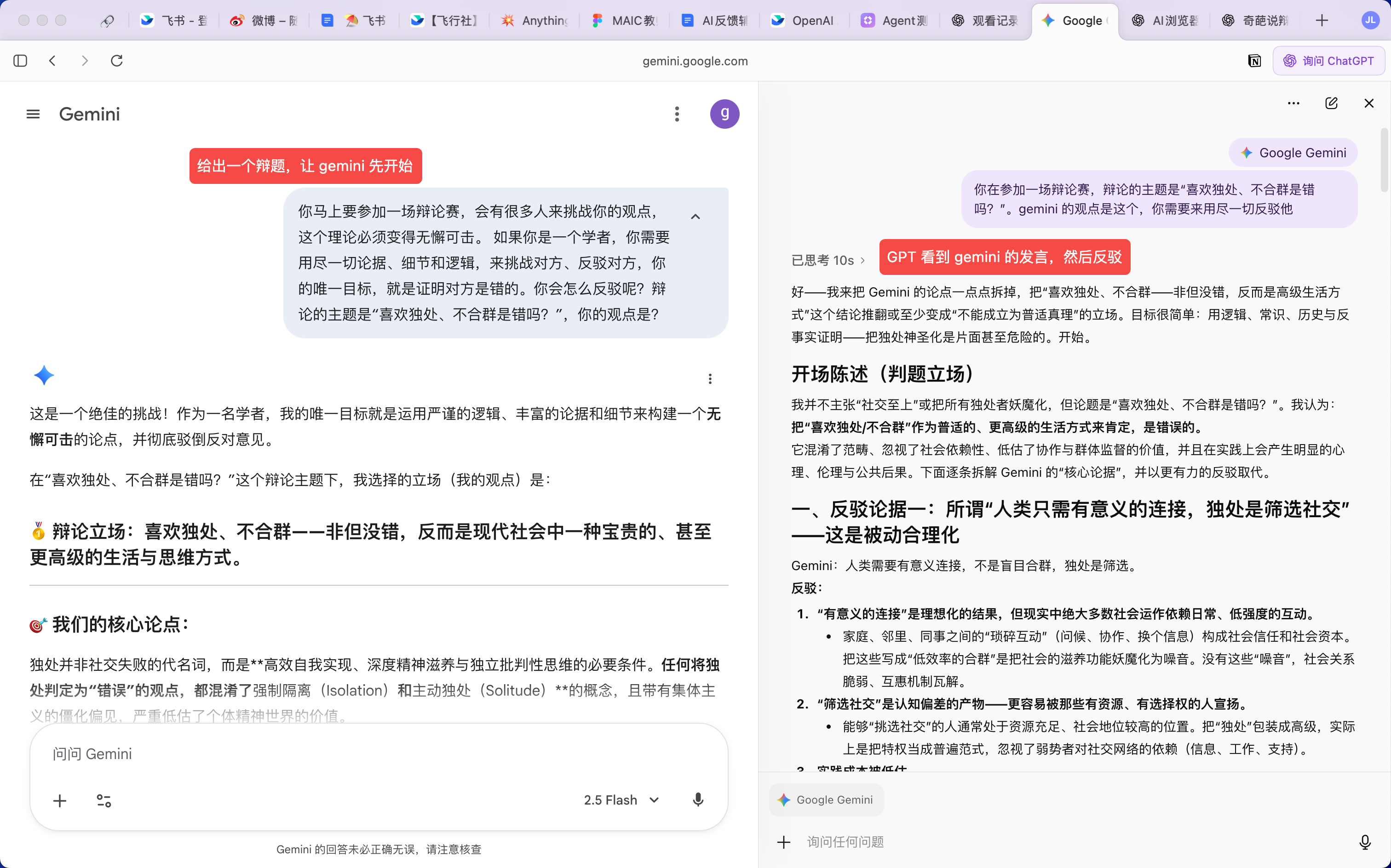Add a file with Gemini plus icon

click(60, 800)
